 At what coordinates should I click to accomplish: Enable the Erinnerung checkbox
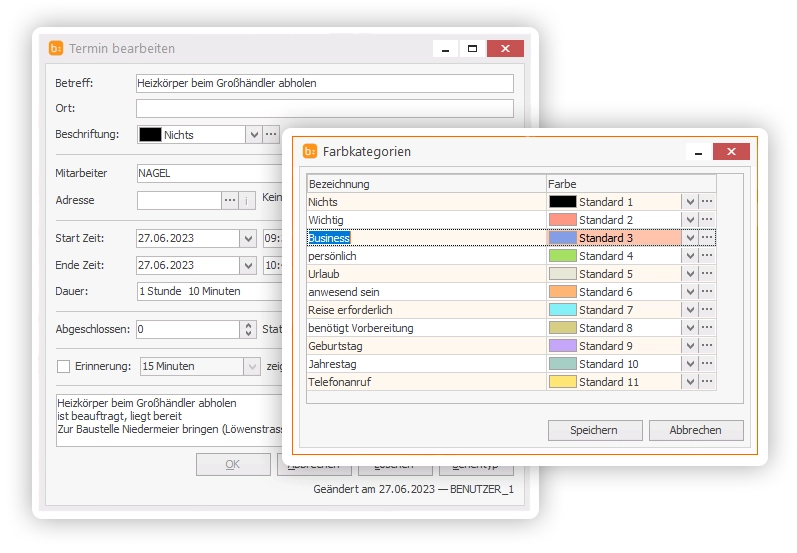click(64, 366)
